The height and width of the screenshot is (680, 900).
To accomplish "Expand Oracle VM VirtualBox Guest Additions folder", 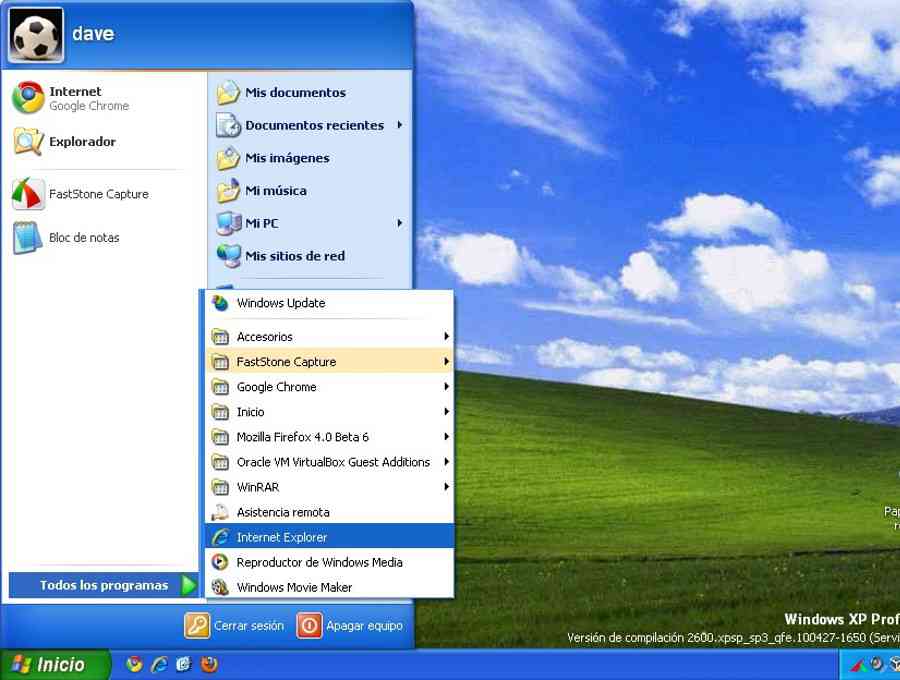I will pos(329,462).
